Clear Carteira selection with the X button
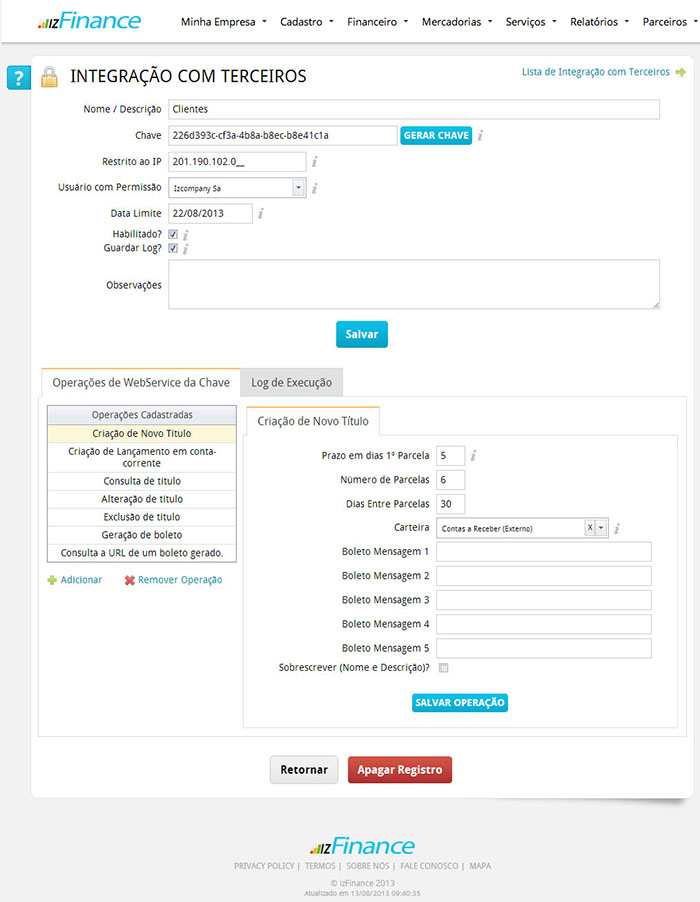Viewport: 700px width, 902px height. (x=589, y=528)
